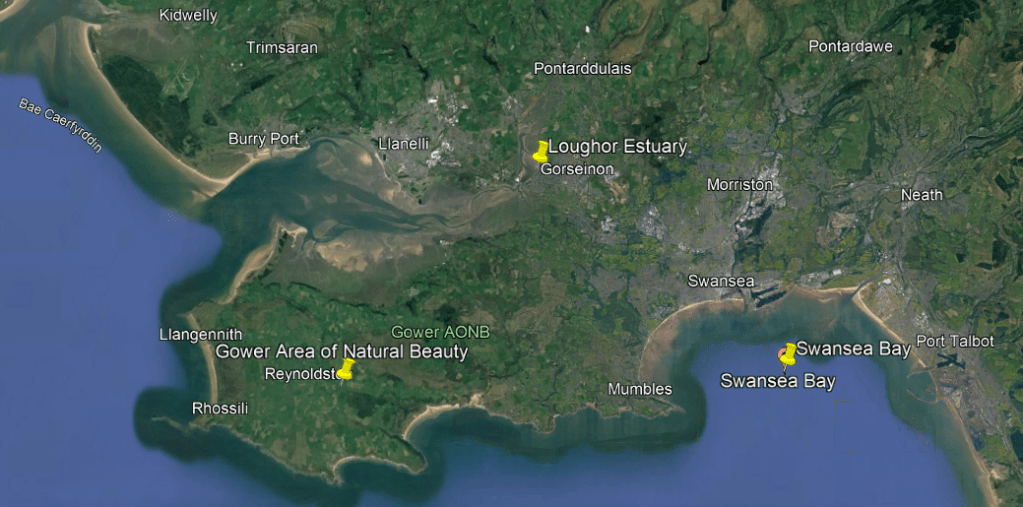Image resolution: width=1023 pixels, height=507 pixels.
Task: Select the Port Talbot label
Action: coord(954,341)
